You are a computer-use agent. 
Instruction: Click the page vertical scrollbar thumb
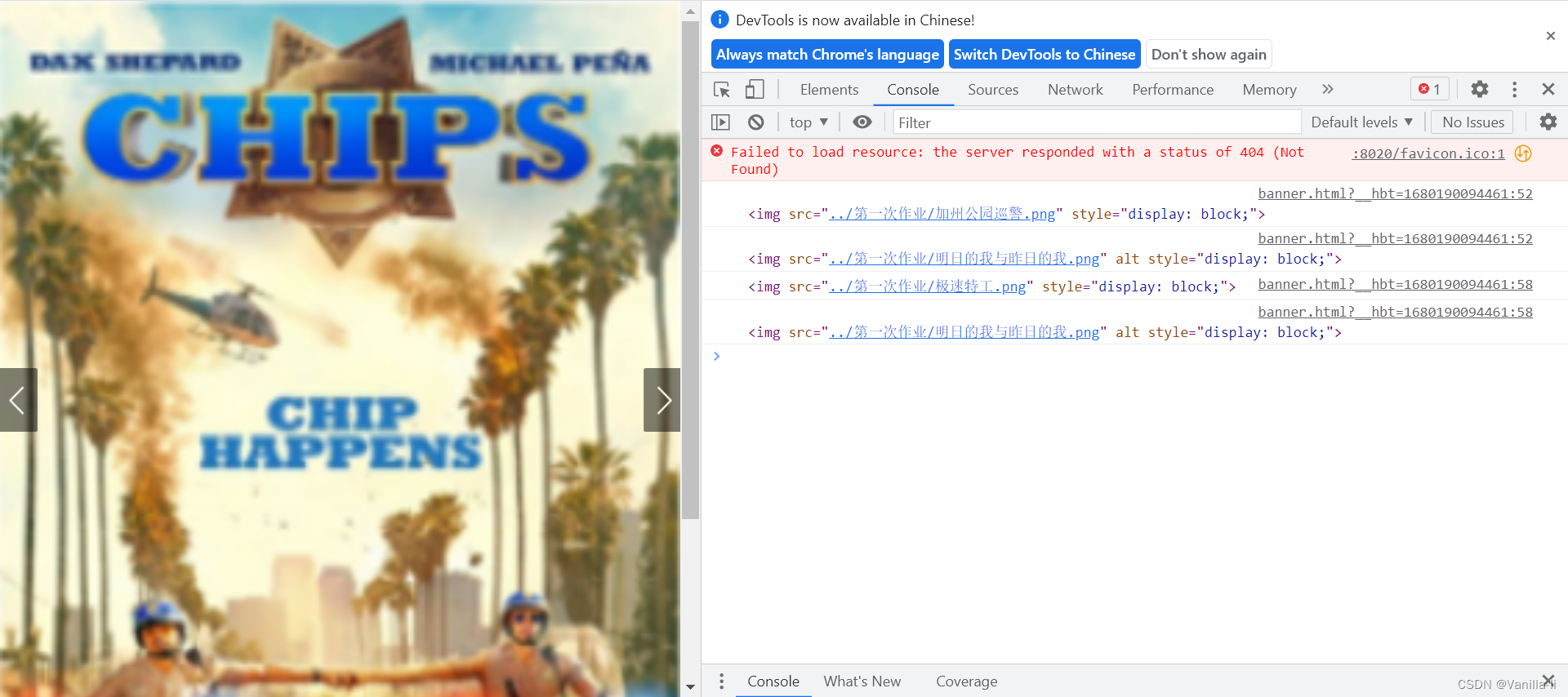click(x=691, y=270)
